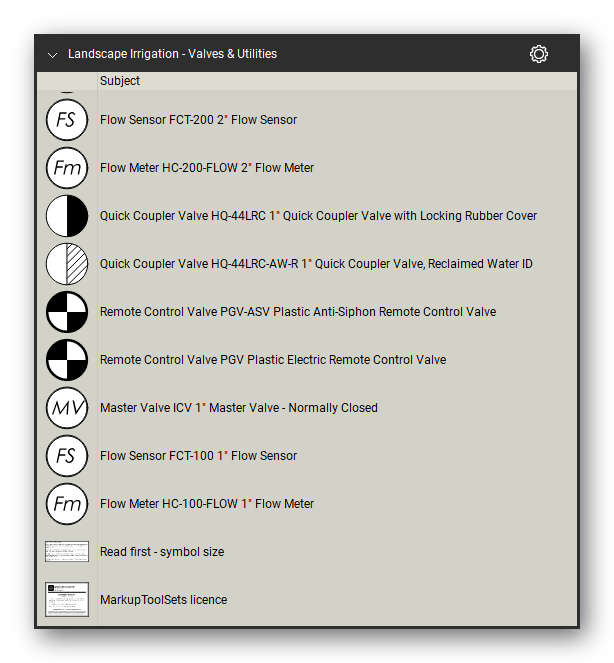Click the text MarkupToolSets licence
Image resolution: width=614 pixels, height=663 pixels.
pyautogui.click(x=163, y=600)
